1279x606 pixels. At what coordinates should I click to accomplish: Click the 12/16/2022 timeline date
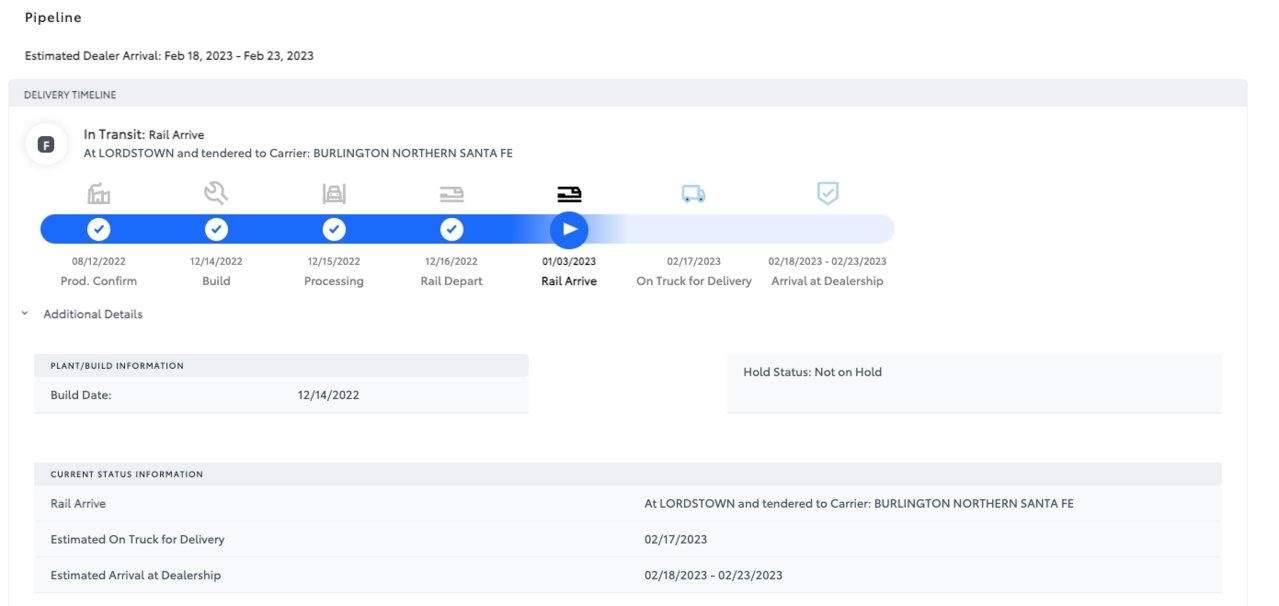(452, 262)
